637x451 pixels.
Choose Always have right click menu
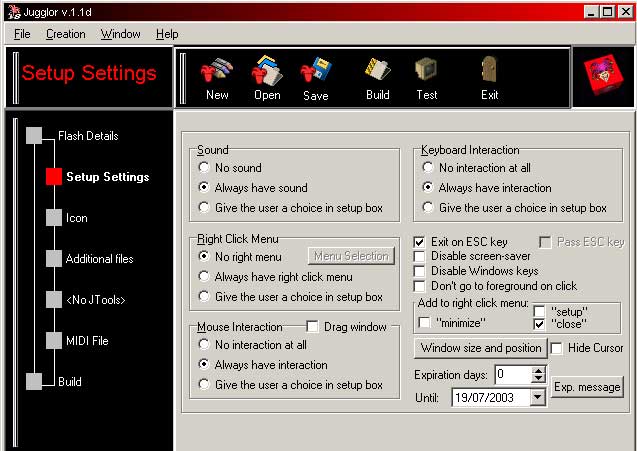coord(204,276)
